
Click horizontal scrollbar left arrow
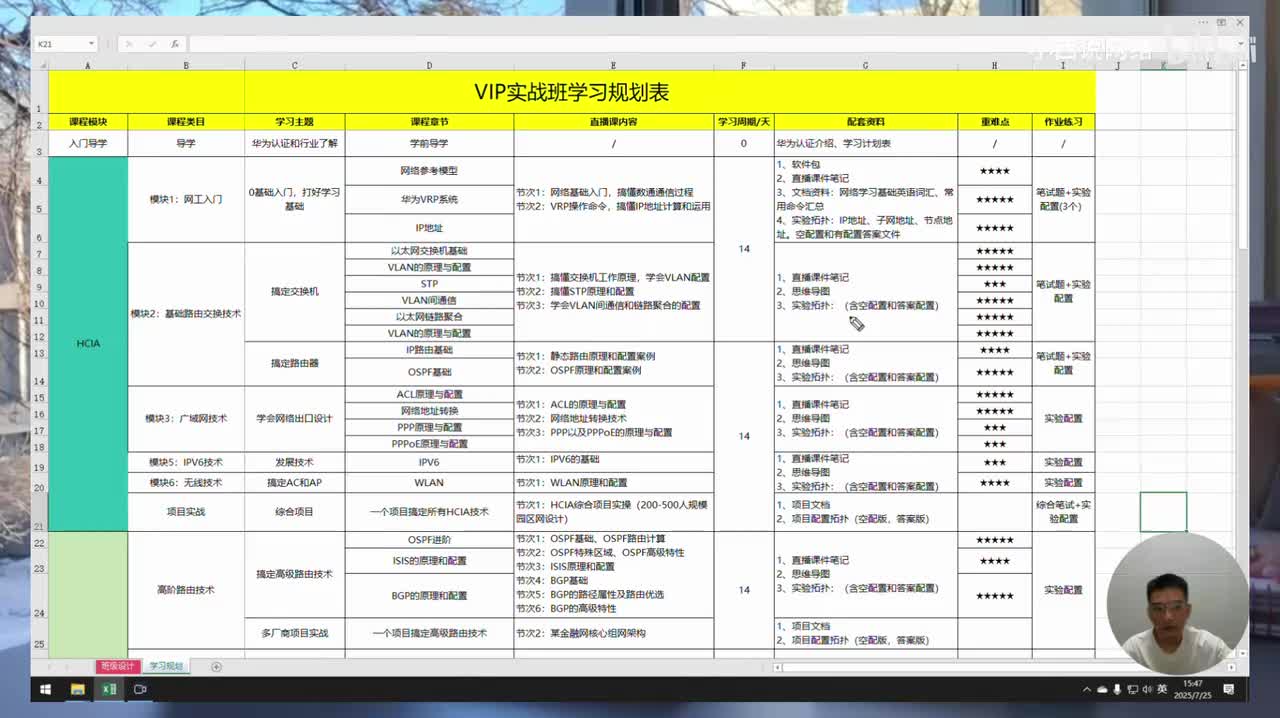point(778,667)
